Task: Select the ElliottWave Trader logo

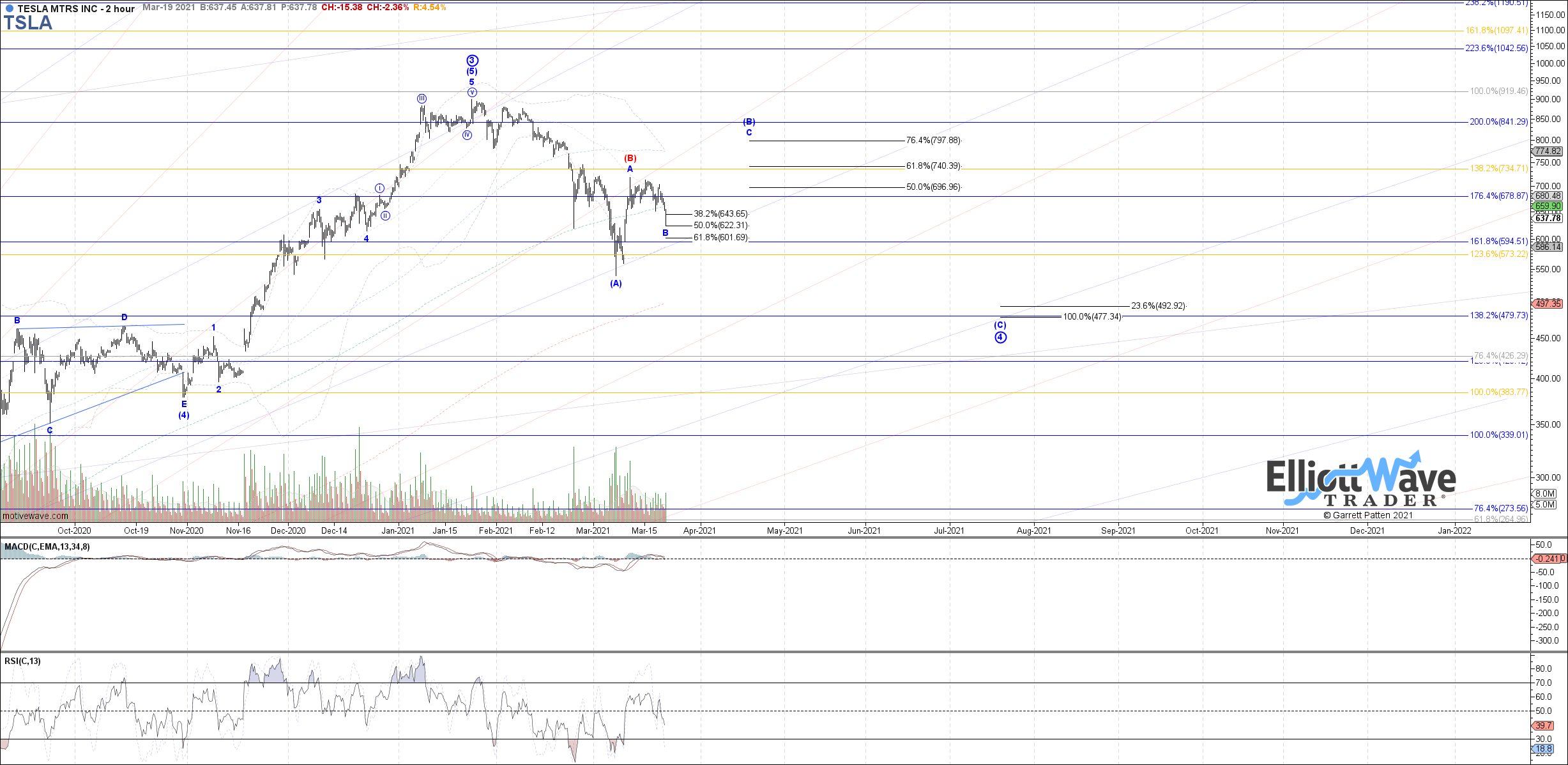Action: click(x=1361, y=479)
